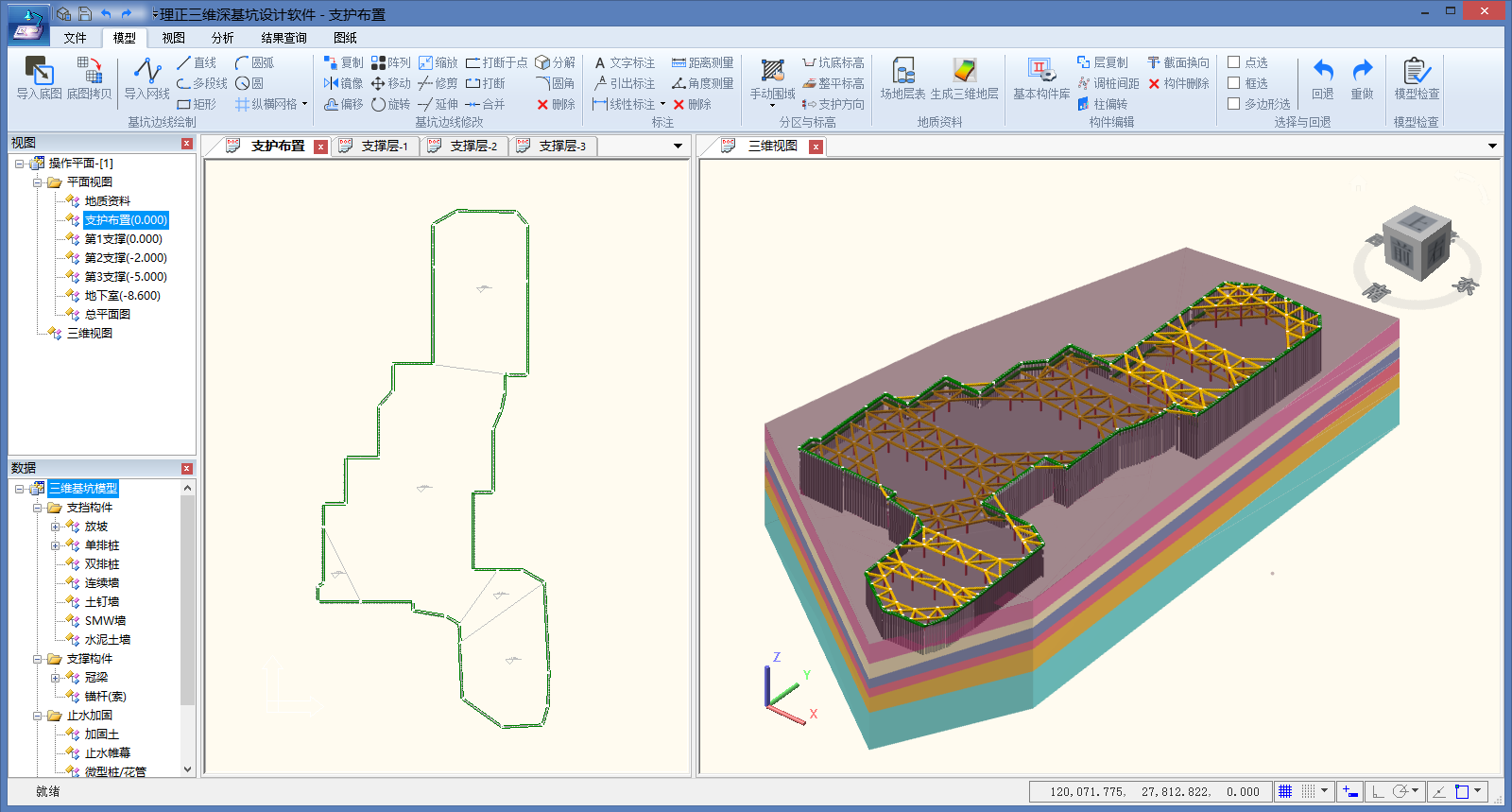Toggle the 框选 box selection checkbox

click(x=1233, y=83)
